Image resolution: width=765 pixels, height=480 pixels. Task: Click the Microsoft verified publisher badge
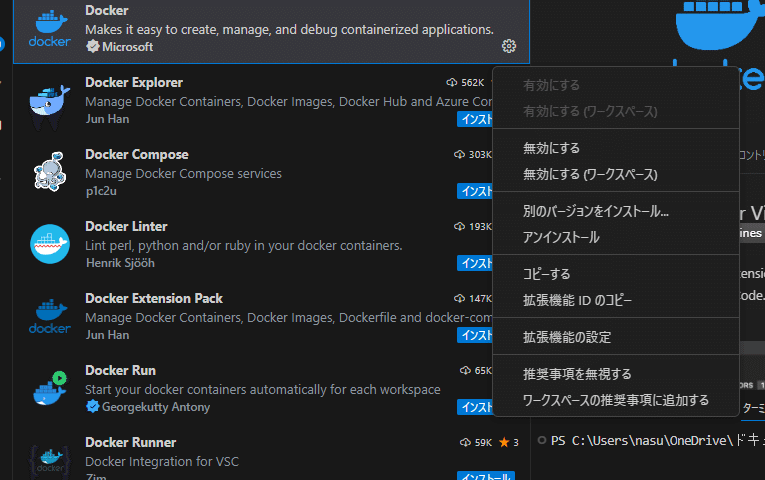click(x=93, y=47)
